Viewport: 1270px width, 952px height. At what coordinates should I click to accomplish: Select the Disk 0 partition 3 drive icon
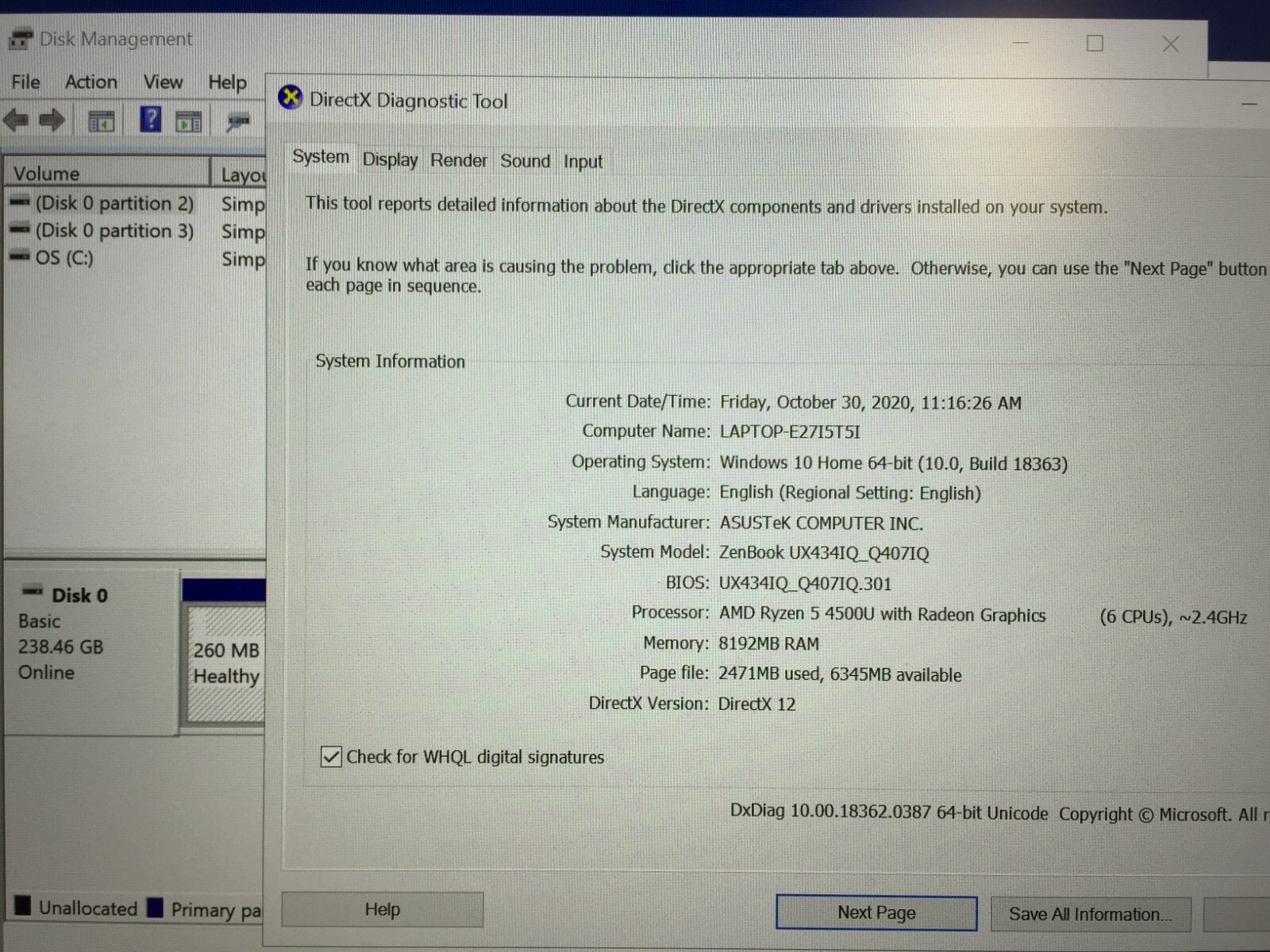click(20, 229)
